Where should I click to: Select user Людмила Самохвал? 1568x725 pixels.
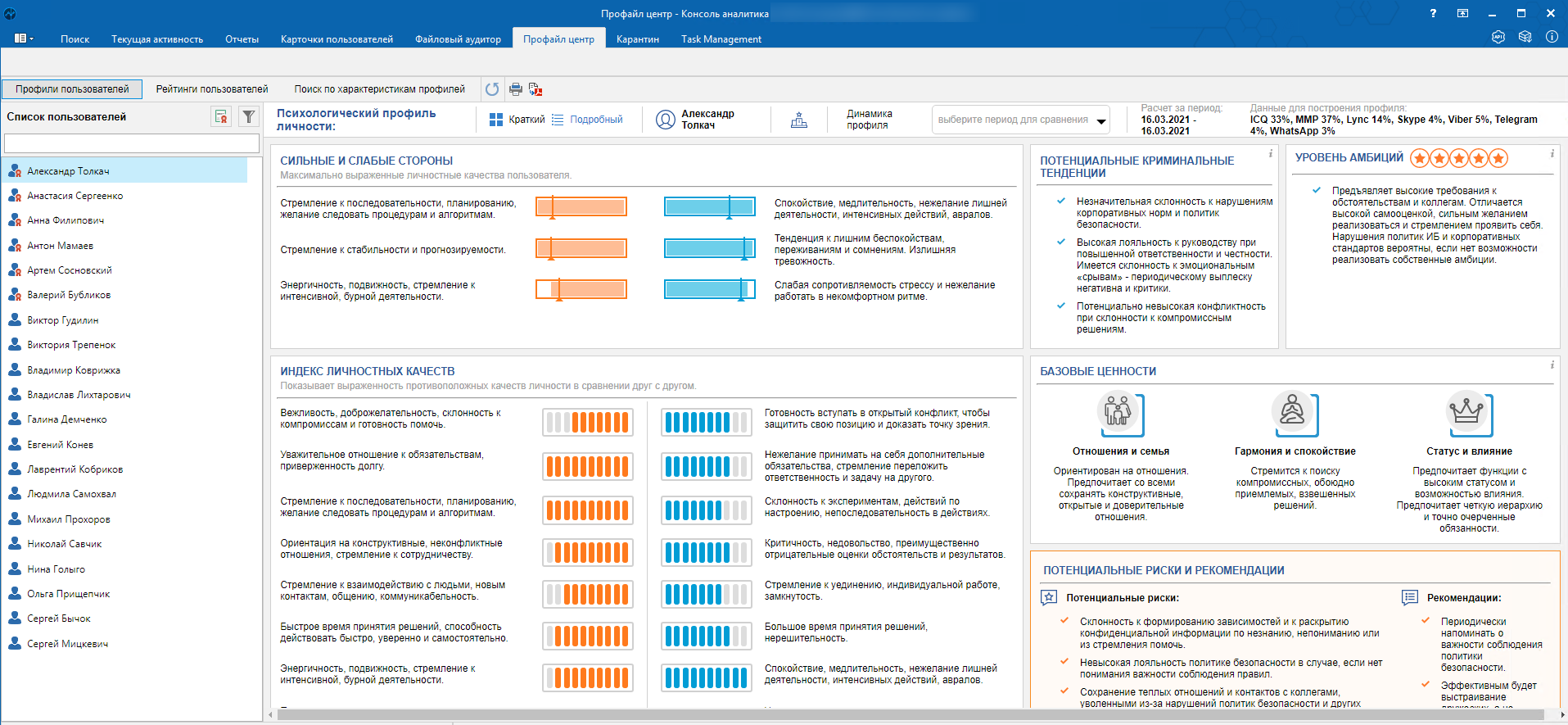click(124, 493)
